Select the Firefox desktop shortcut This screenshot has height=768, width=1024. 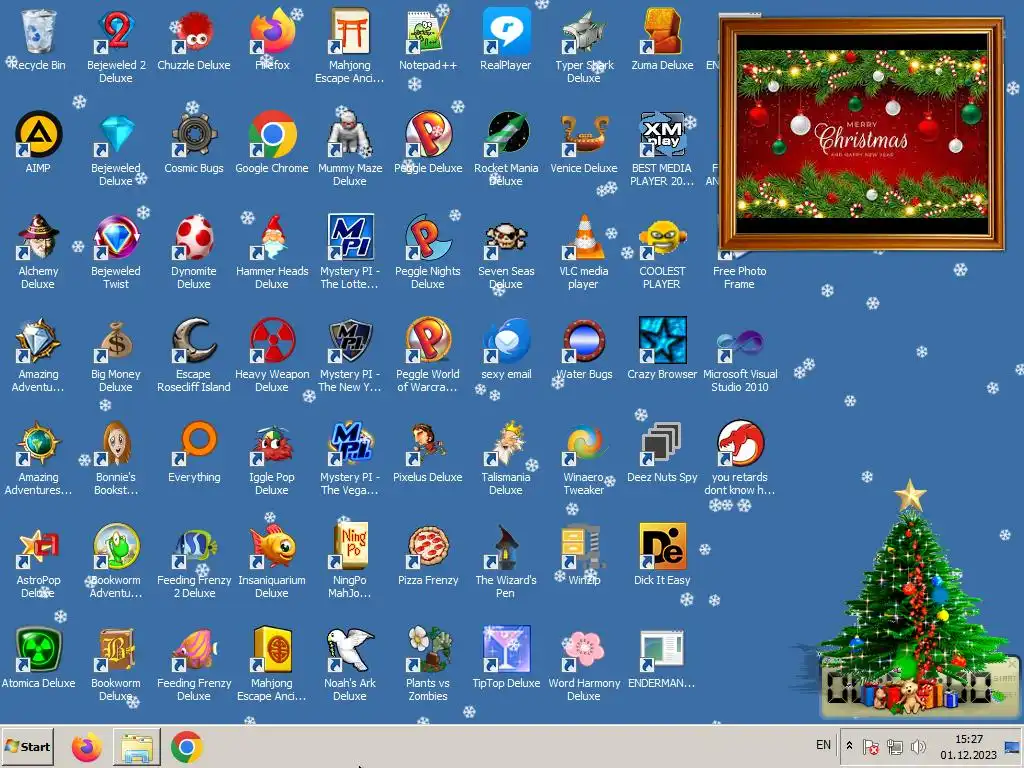coord(272,31)
